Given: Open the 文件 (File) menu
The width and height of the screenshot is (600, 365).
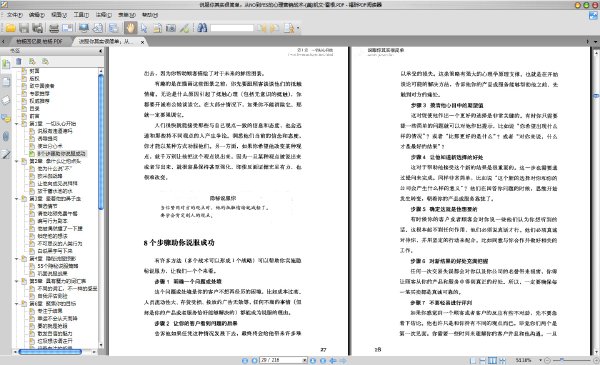Looking at the screenshot, I should 15,15.
